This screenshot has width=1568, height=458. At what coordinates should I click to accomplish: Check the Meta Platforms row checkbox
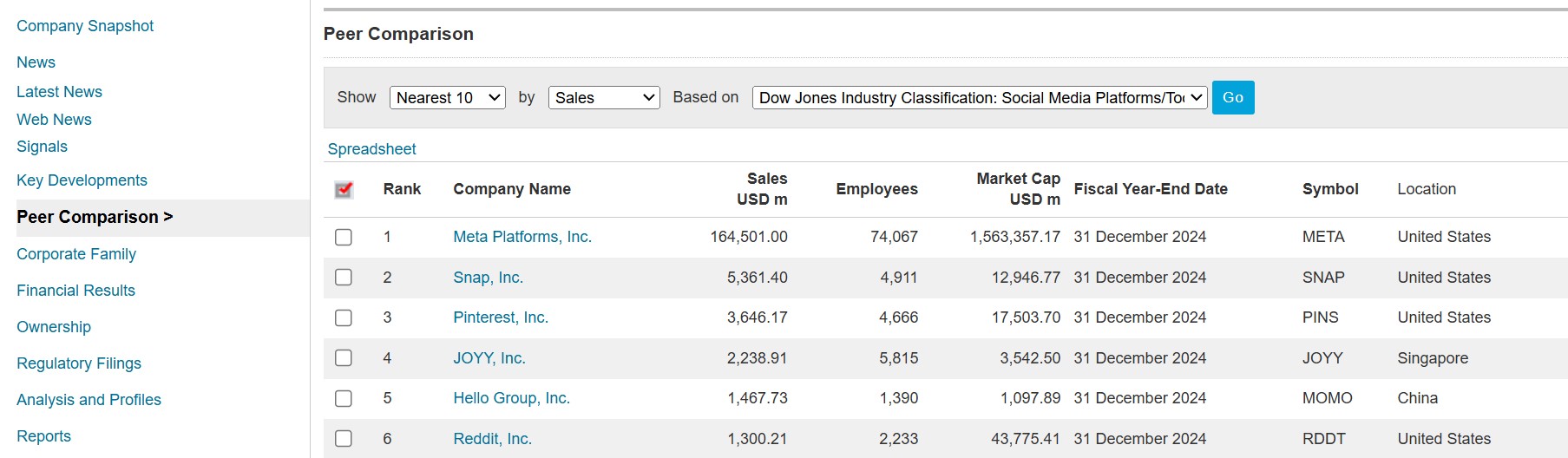point(344,238)
